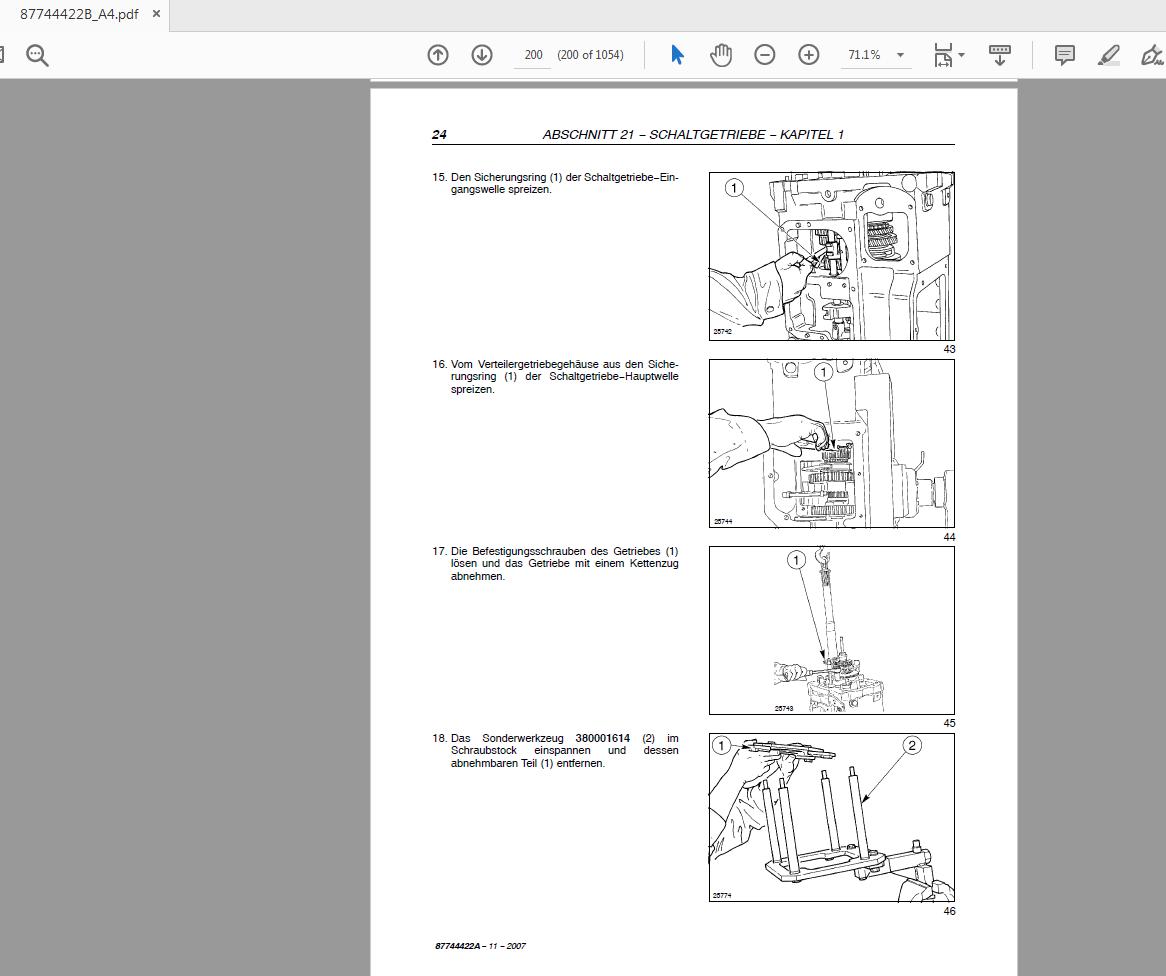This screenshot has width=1166, height=976.
Task: Add a sticky note comment
Action: [1064, 55]
